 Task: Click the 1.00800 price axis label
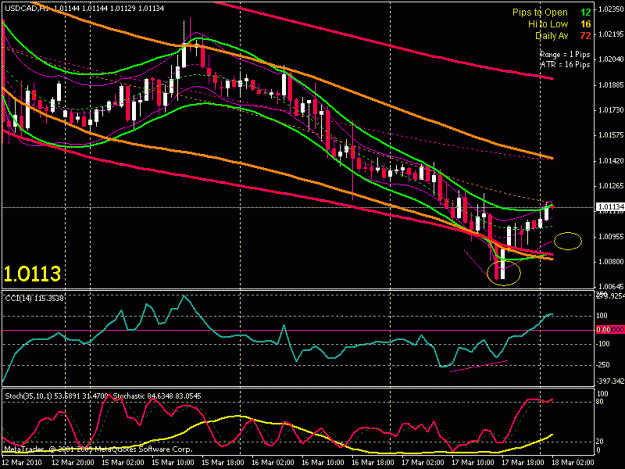pos(611,262)
